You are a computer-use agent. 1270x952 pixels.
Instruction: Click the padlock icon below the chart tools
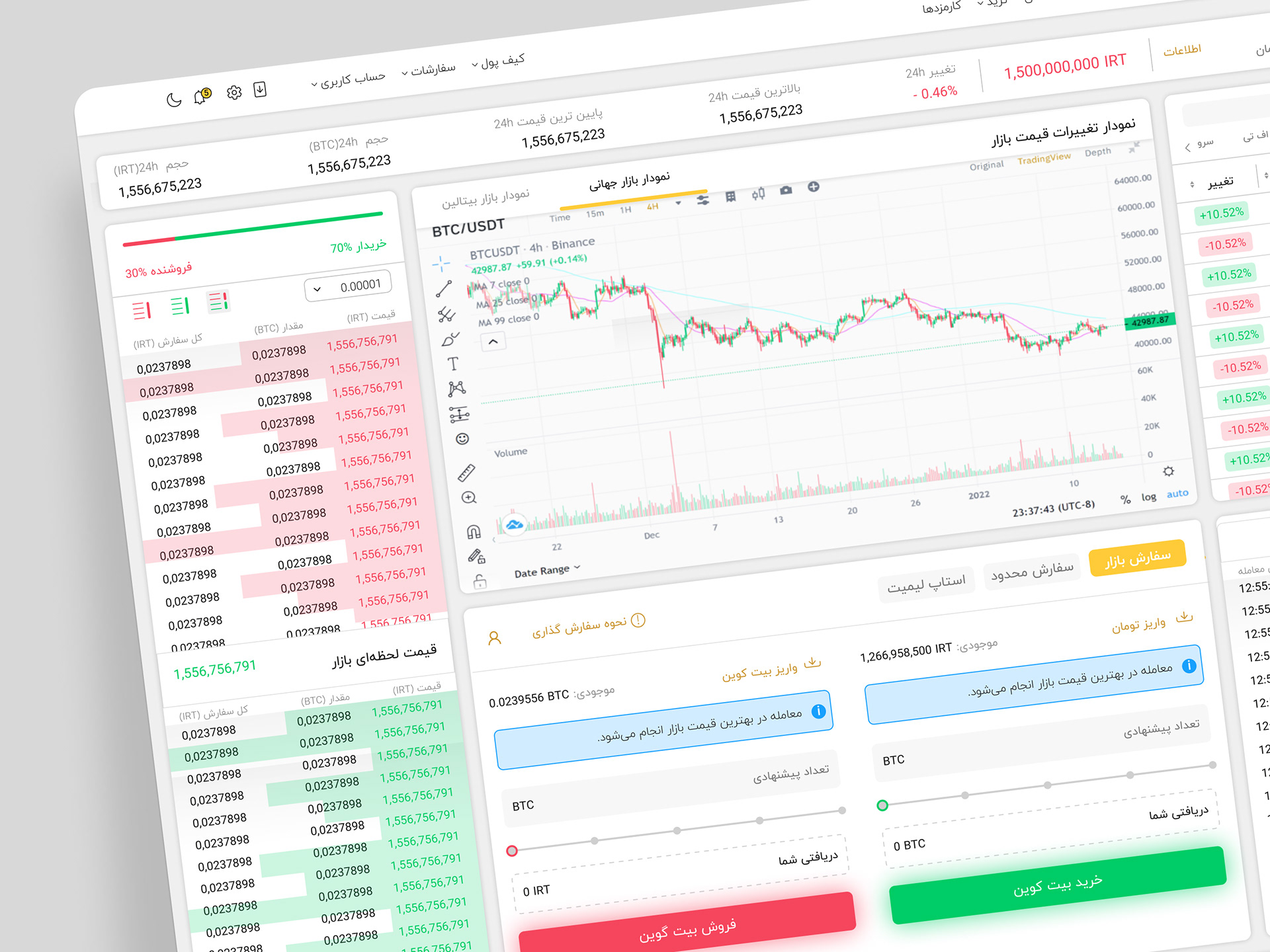[480, 582]
